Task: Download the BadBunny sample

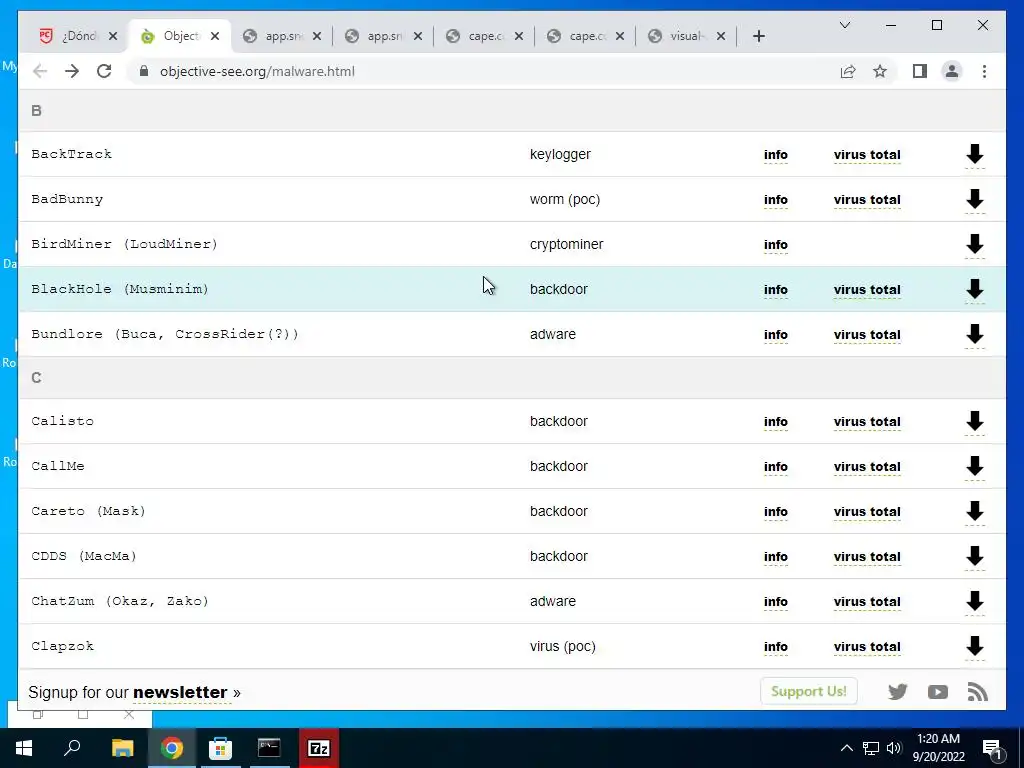Action: coord(974,199)
